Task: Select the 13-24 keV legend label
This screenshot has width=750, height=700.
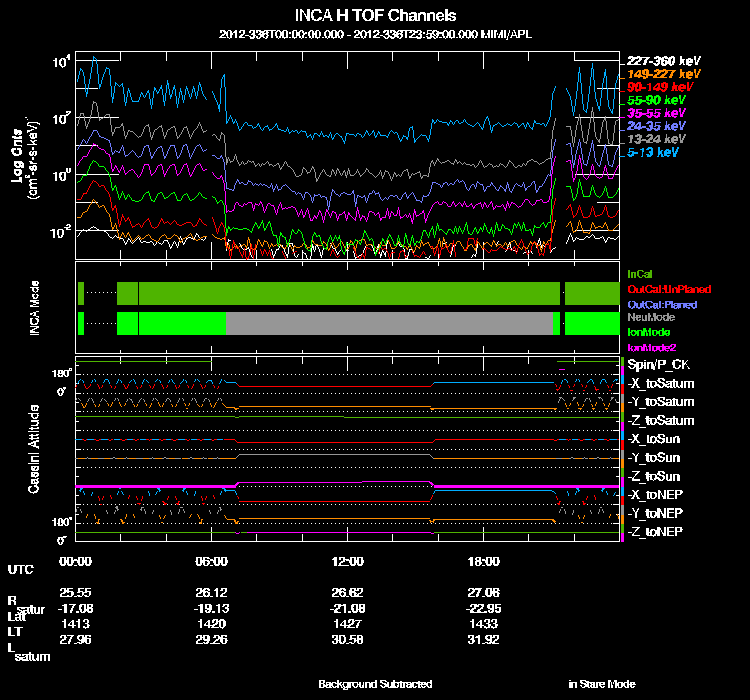Action: [656, 139]
